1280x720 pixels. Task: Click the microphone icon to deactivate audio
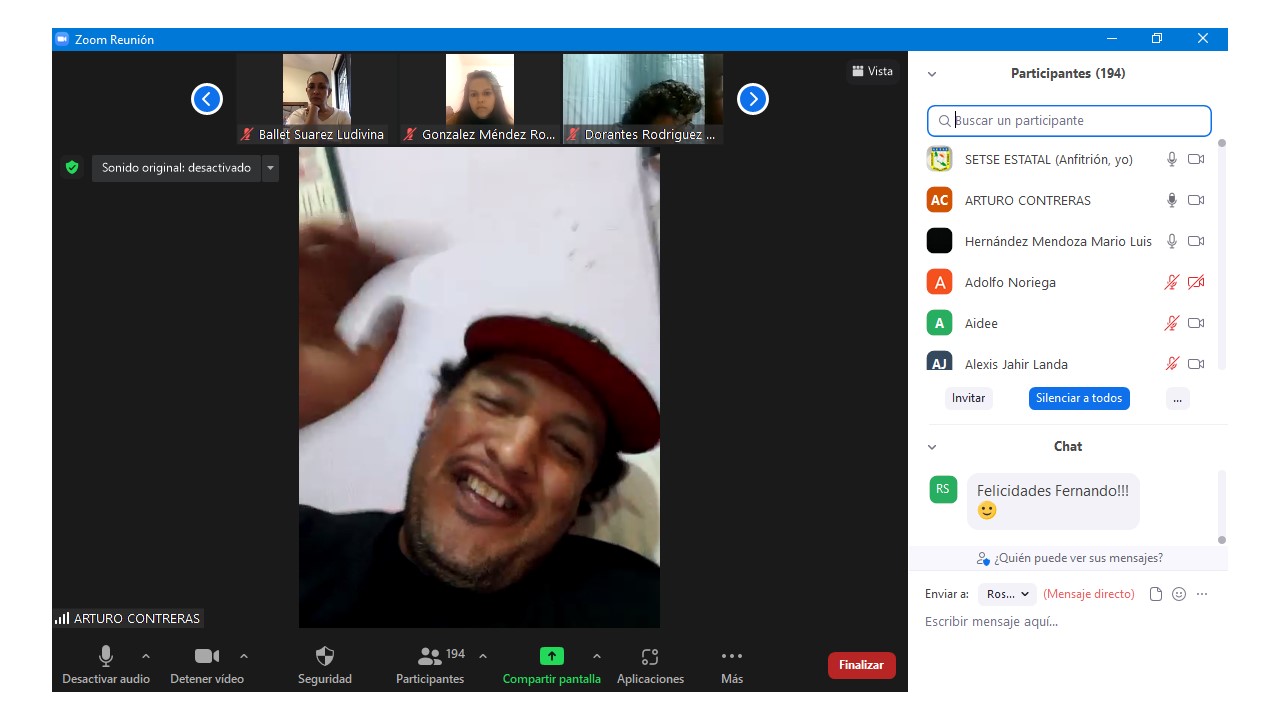(106, 656)
